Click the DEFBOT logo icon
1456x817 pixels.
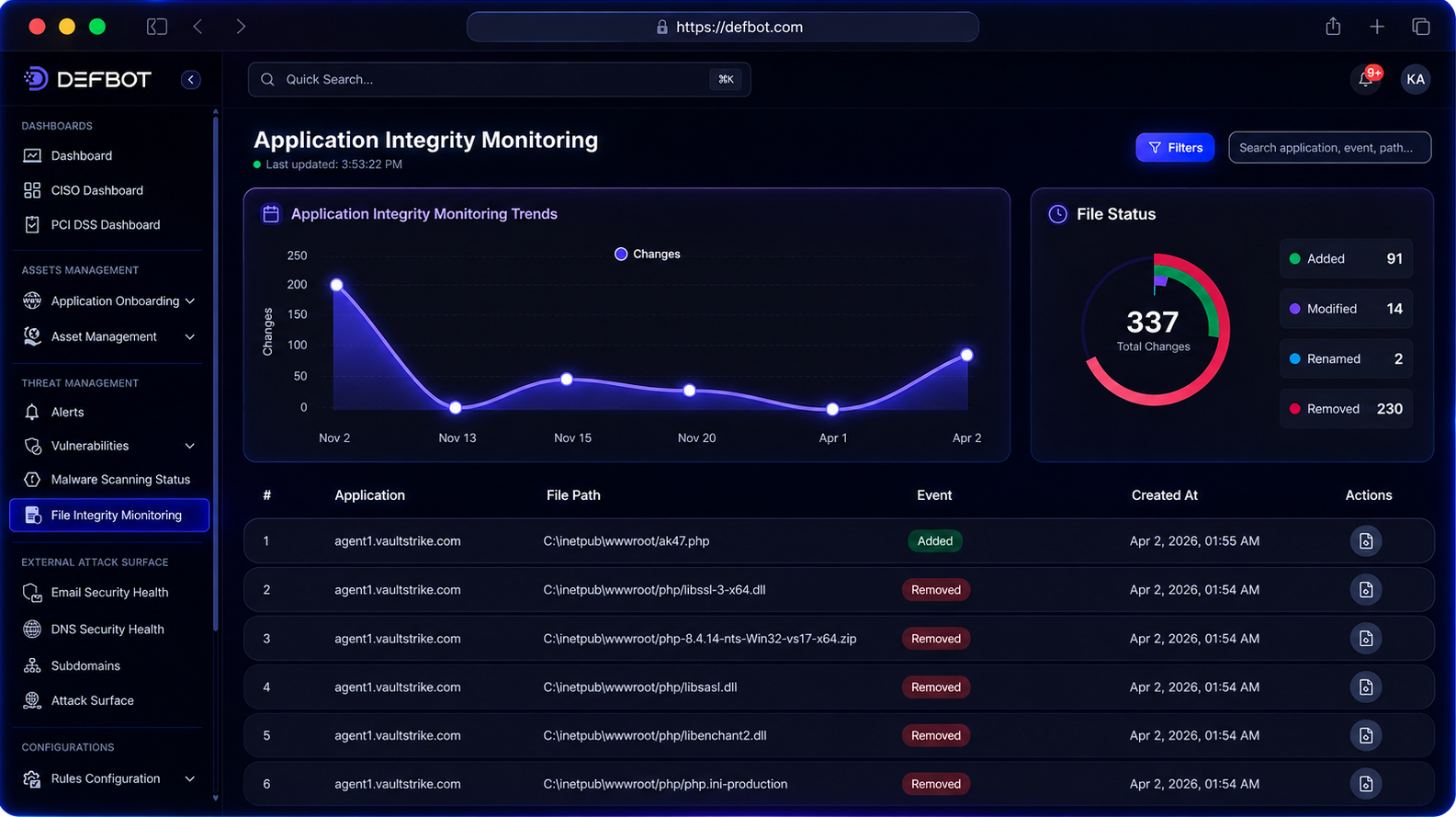coord(35,79)
